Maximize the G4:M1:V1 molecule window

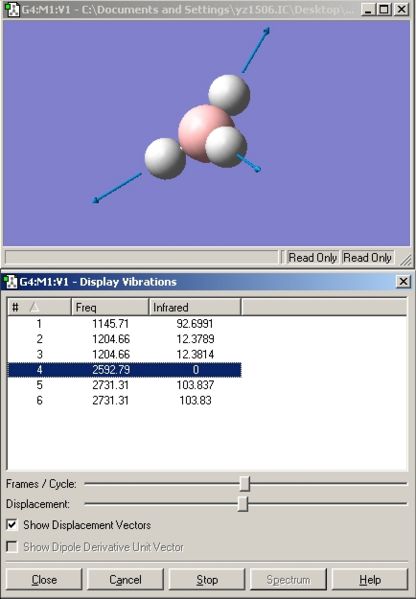(x=384, y=9)
